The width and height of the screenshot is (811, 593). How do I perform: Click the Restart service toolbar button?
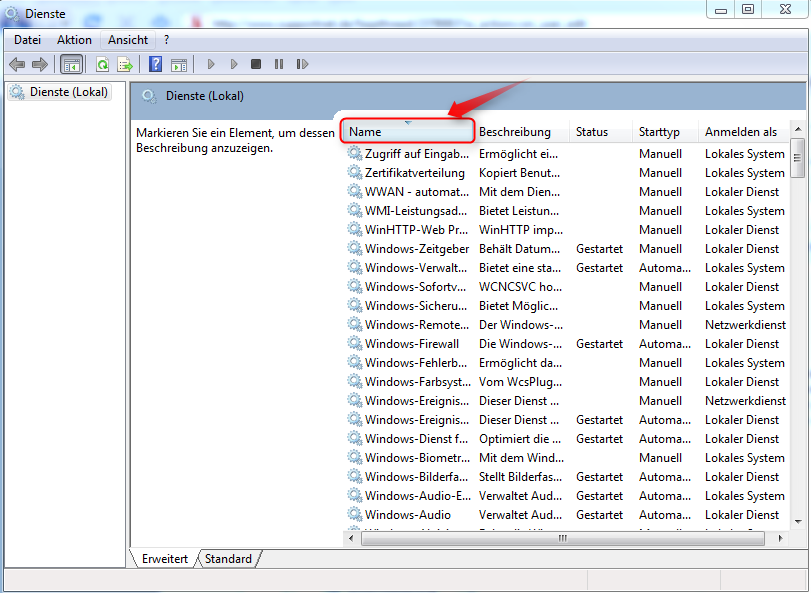pyautogui.click(x=301, y=64)
